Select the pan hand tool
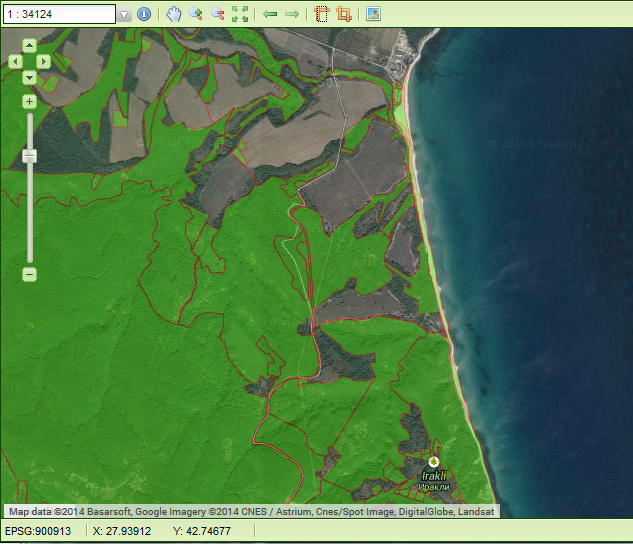 174,14
